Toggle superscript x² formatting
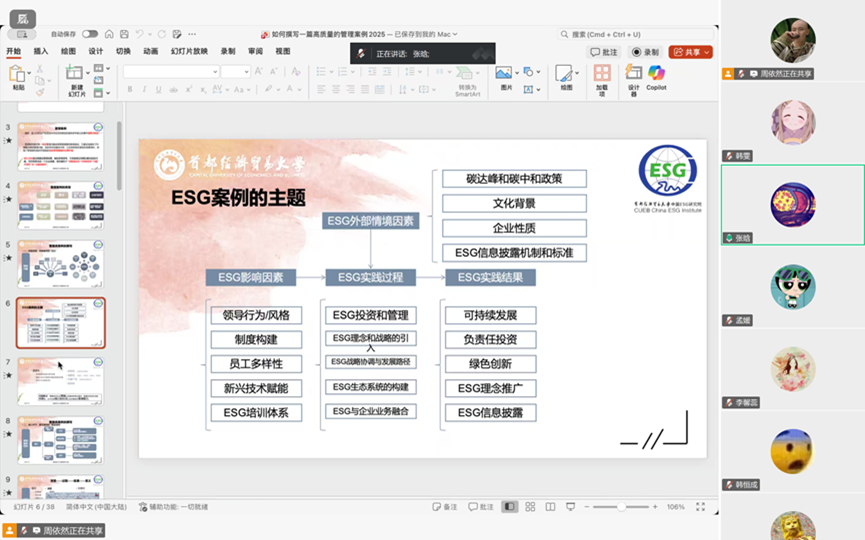The image size is (865, 540). pos(188,89)
